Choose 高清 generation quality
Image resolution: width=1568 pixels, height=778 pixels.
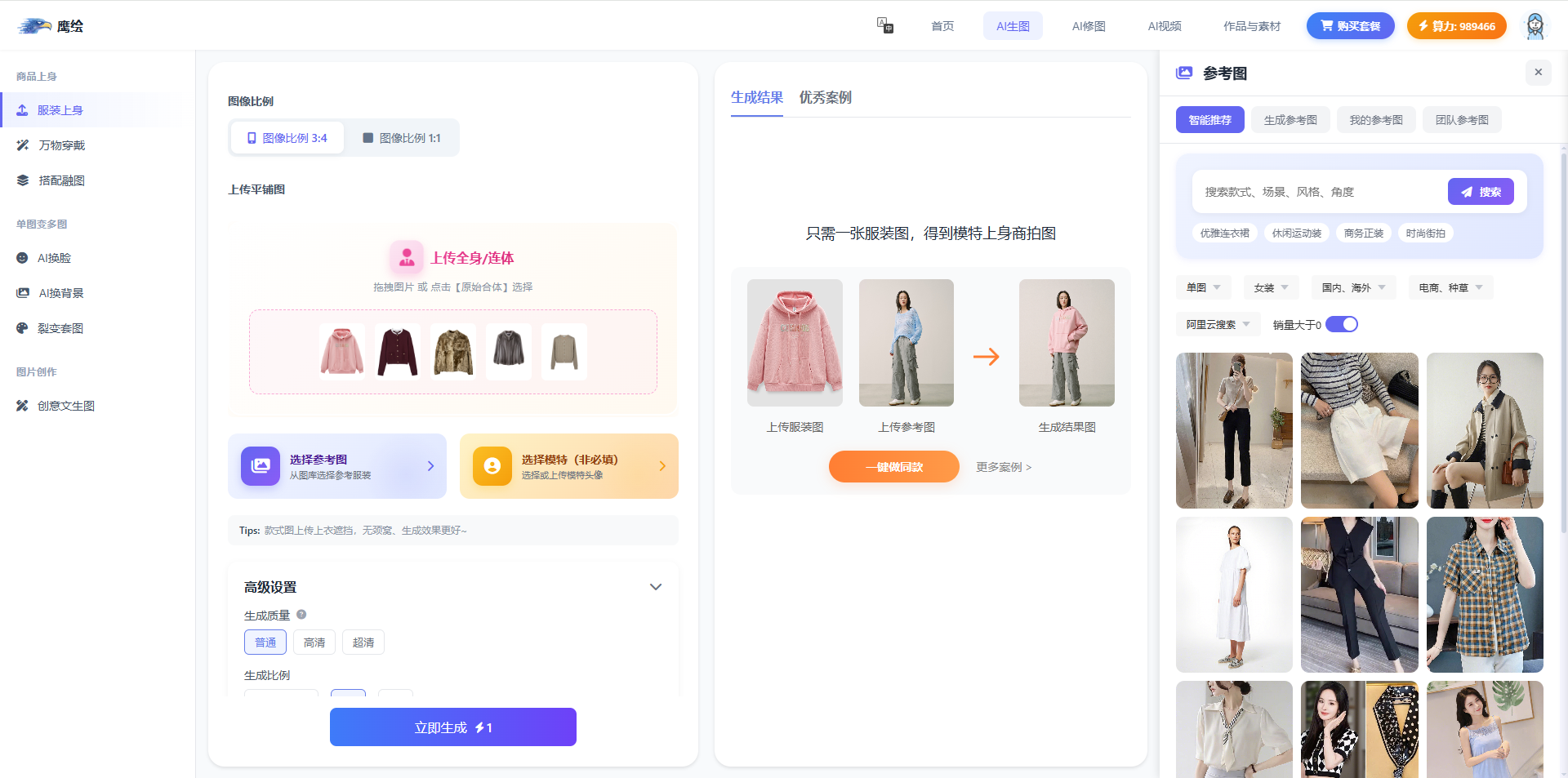tap(314, 642)
